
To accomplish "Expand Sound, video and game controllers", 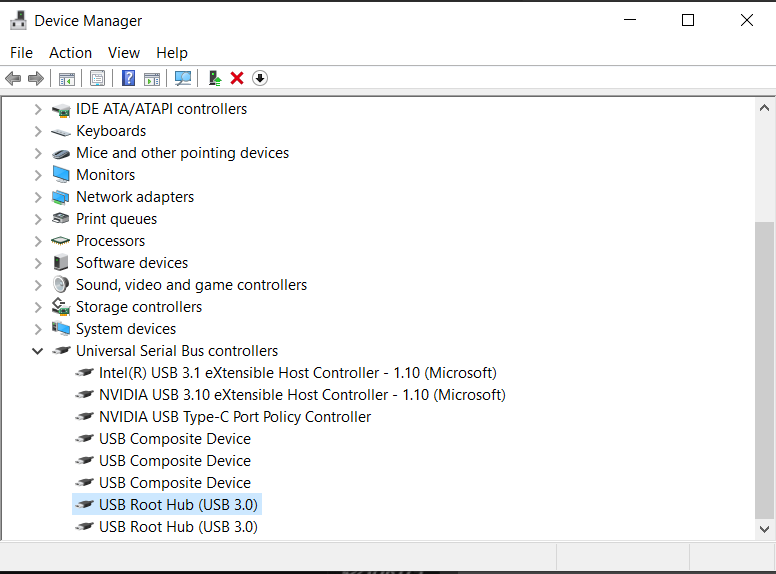I will pos(38,285).
